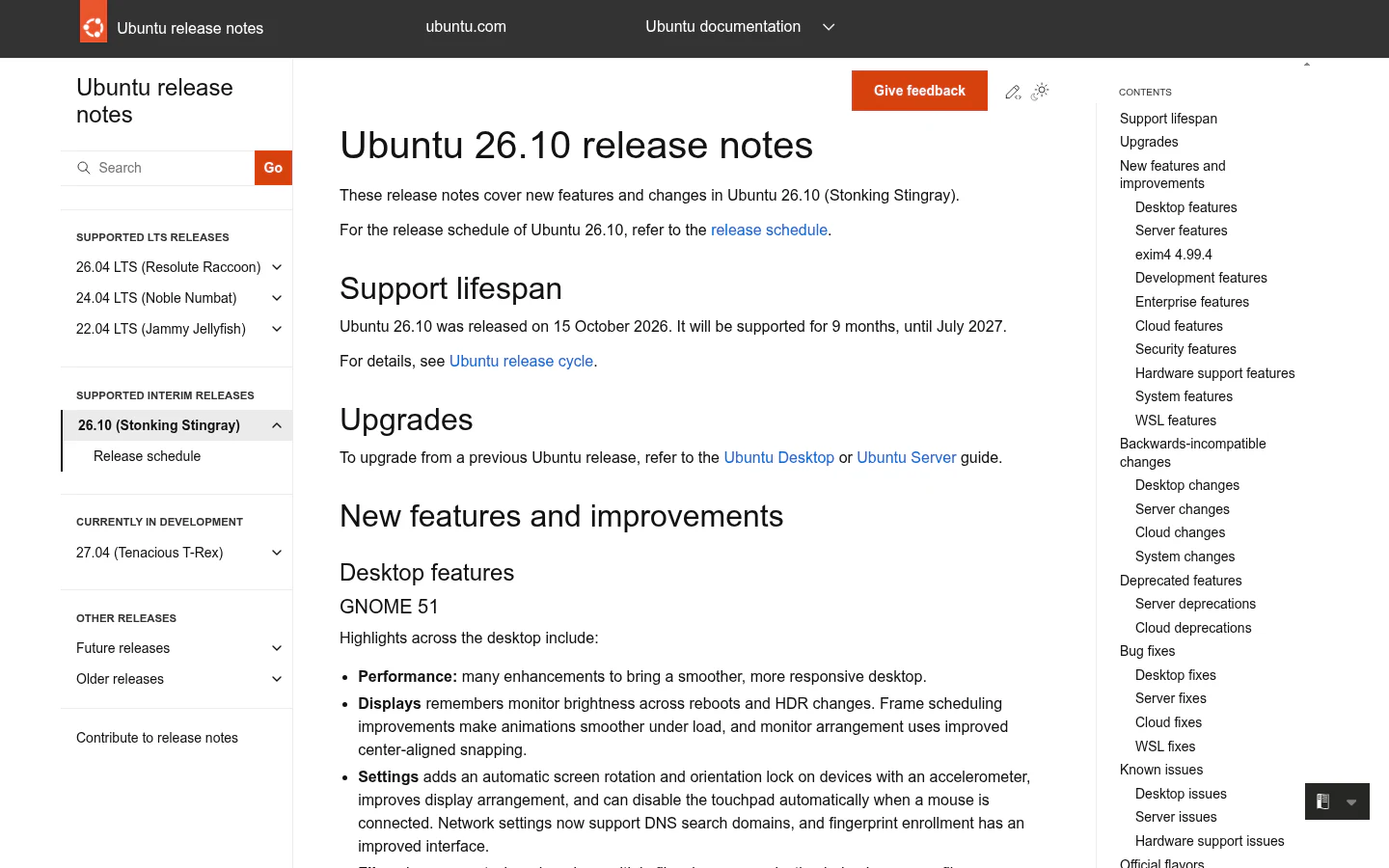Jump to Server features in contents
Screen dimensions: 1389x868
tap(1182, 231)
